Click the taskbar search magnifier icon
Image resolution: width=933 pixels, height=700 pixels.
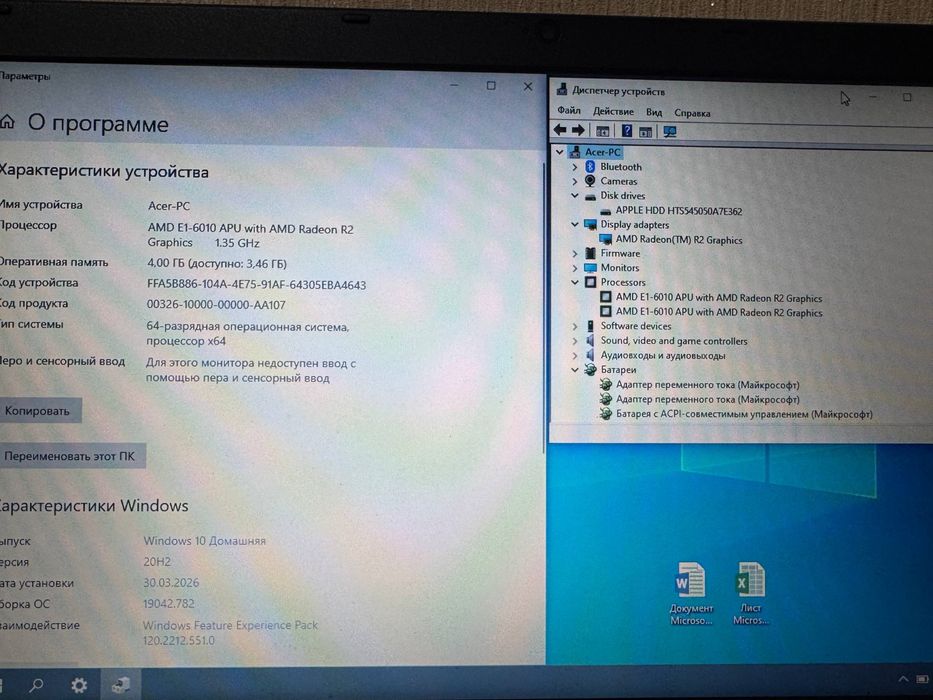[36, 685]
